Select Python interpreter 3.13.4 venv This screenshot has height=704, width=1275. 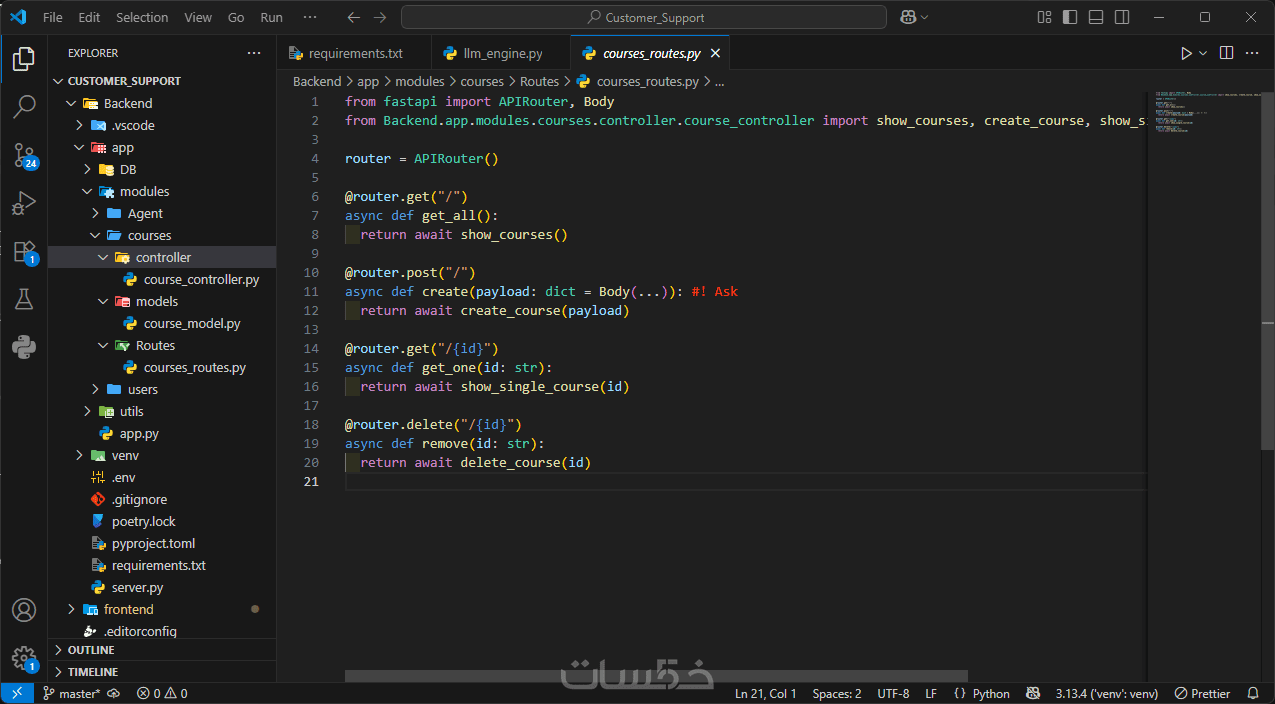(x=1107, y=693)
